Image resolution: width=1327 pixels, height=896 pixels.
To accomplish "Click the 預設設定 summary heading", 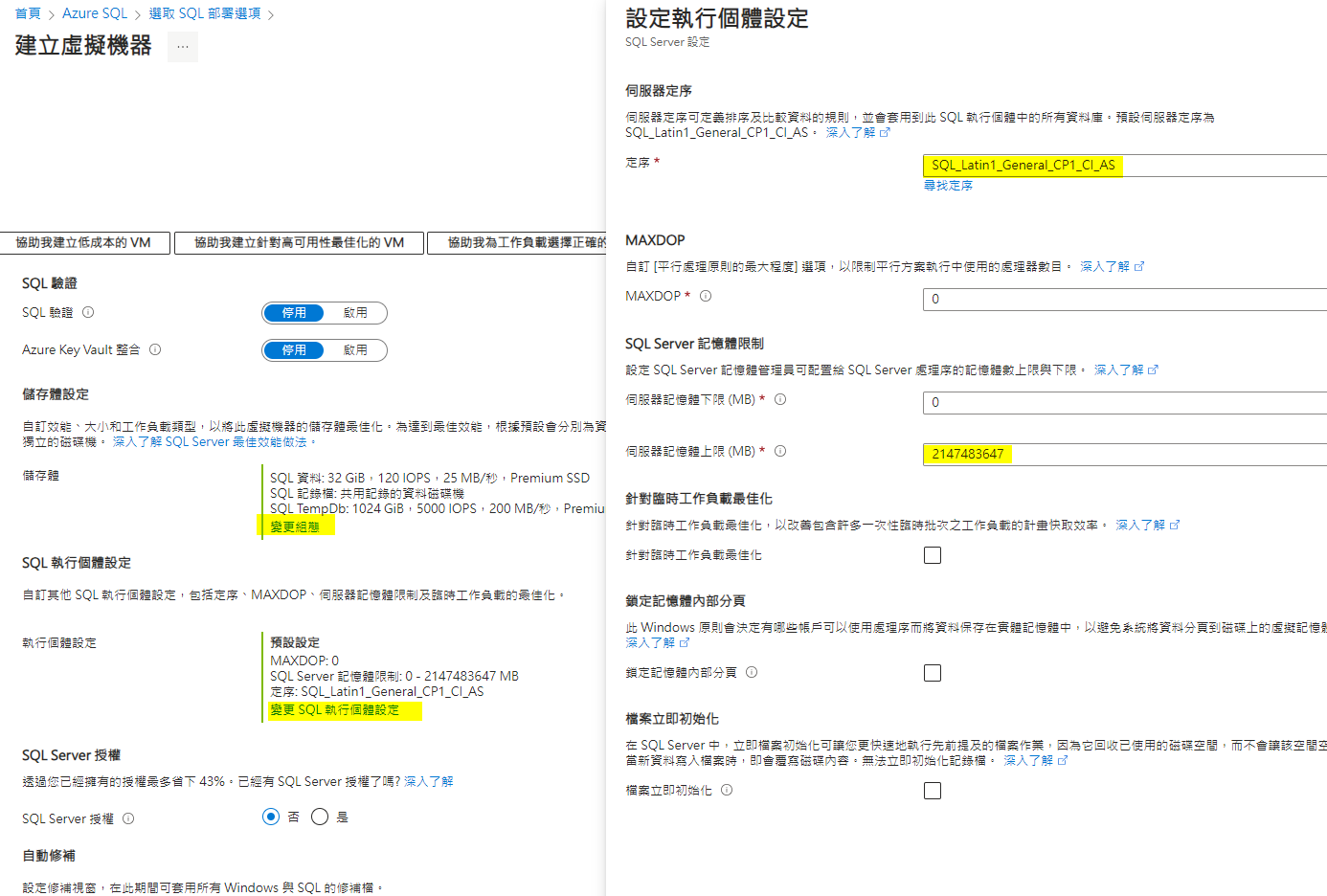I will pos(295,642).
